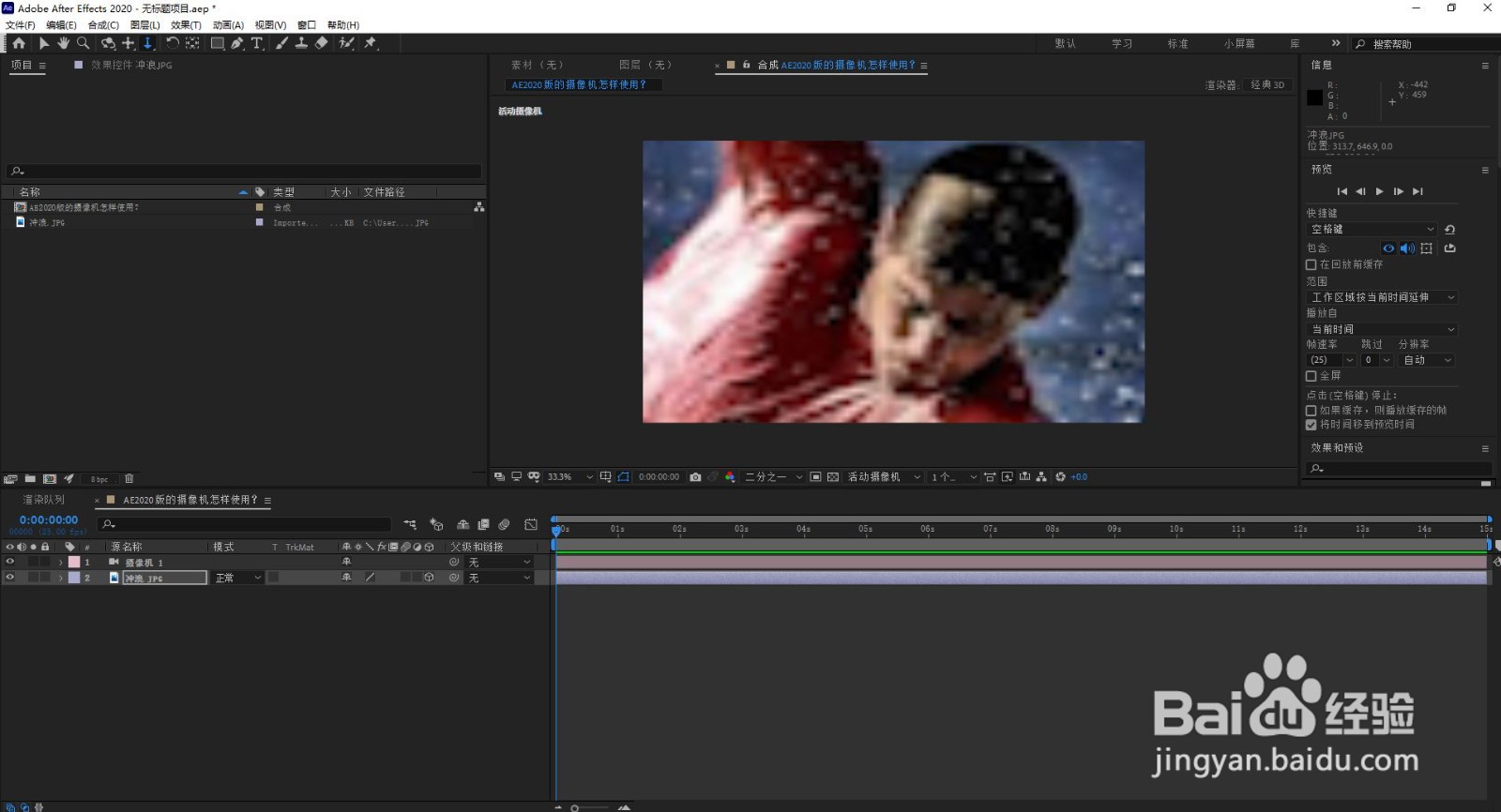Create a new composition from Project panel
The height and width of the screenshot is (812, 1501).
click(x=50, y=479)
